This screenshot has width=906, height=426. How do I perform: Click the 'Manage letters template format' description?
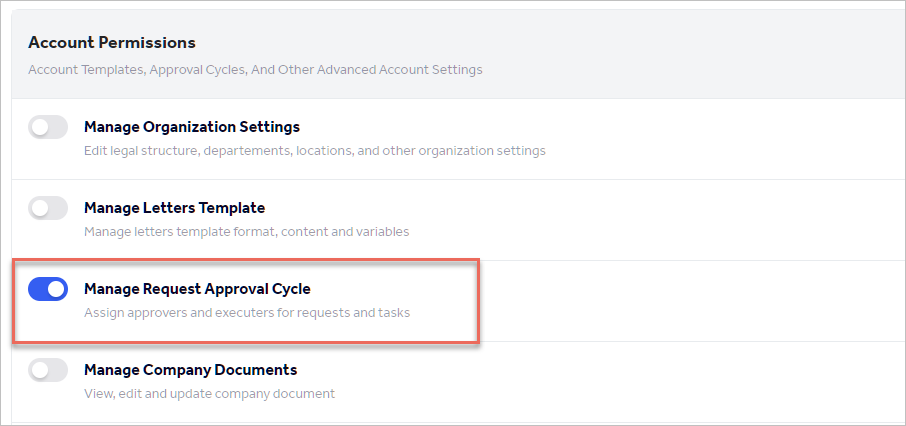[246, 232]
